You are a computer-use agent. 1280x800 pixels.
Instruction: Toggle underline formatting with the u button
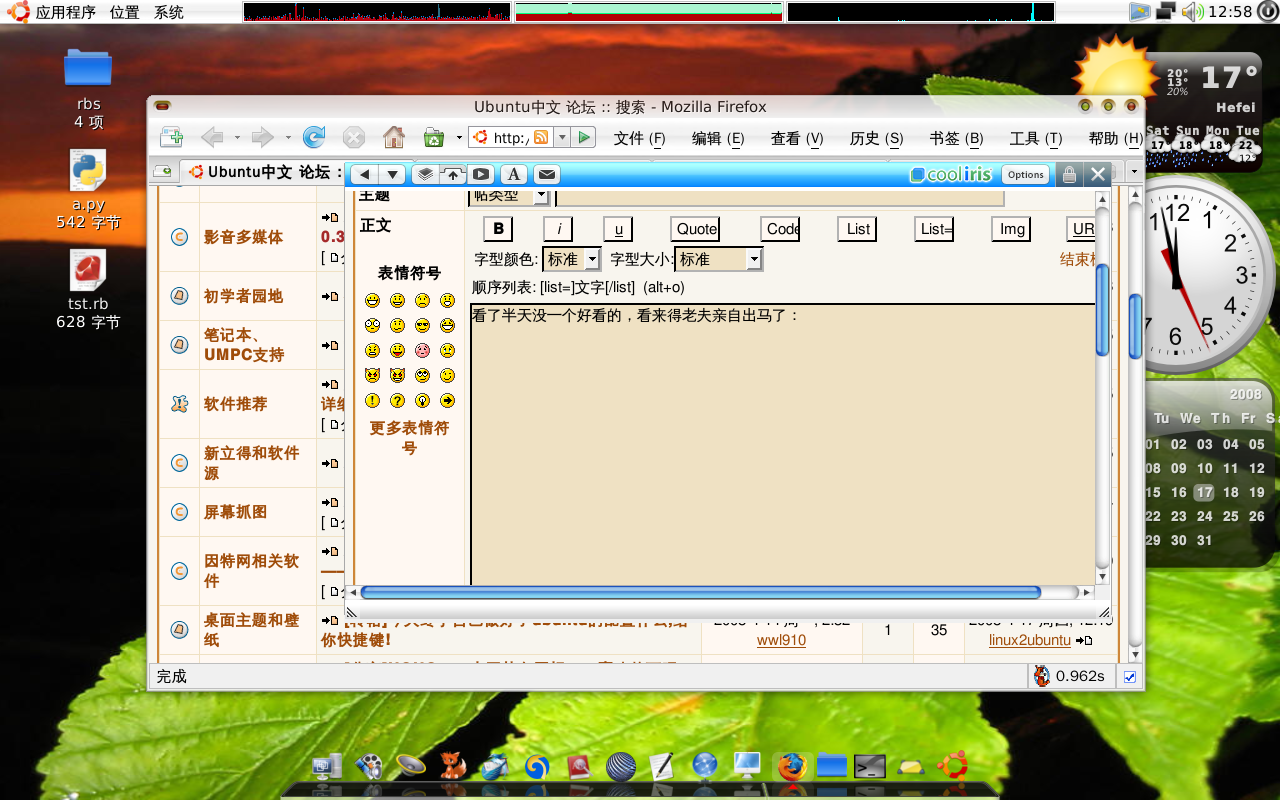click(618, 229)
